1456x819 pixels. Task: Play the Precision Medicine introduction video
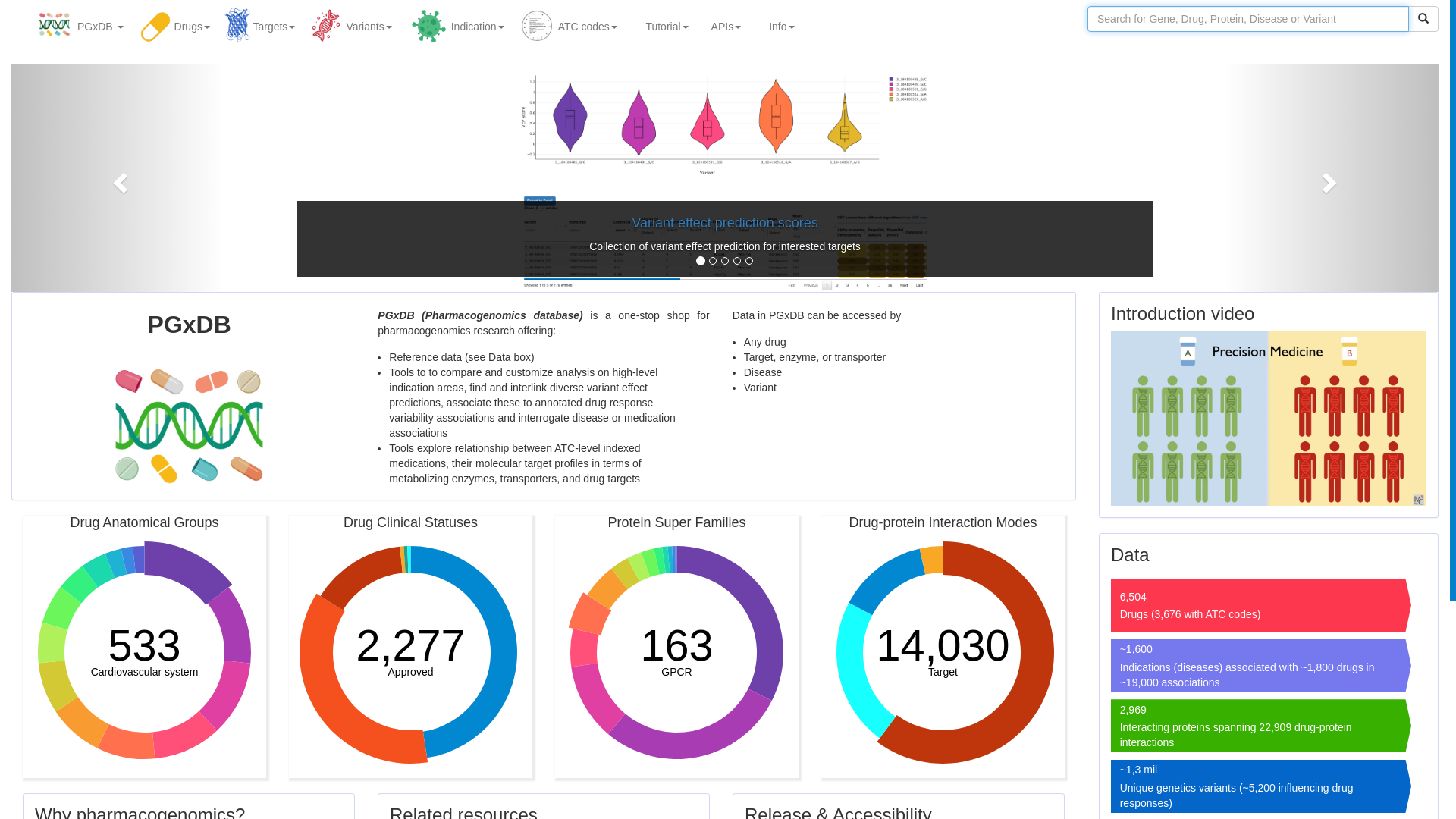pos(1268,419)
